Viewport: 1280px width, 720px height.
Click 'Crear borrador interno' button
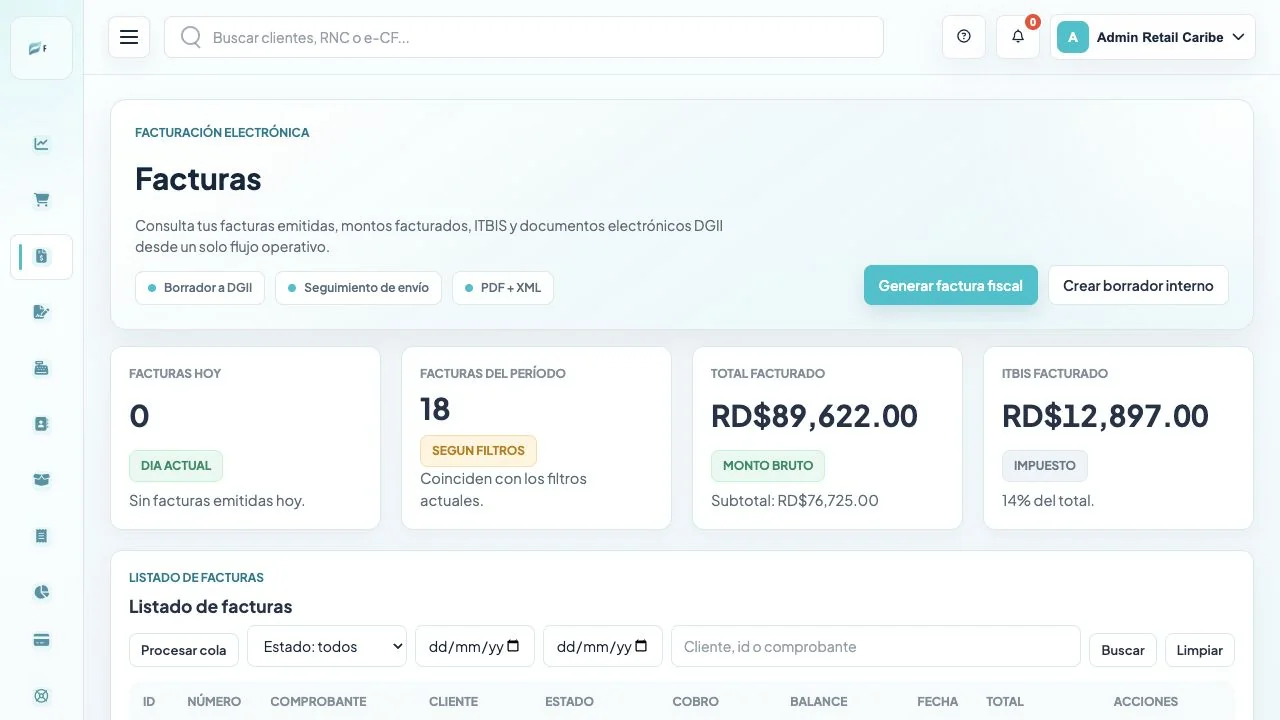coord(1138,285)
